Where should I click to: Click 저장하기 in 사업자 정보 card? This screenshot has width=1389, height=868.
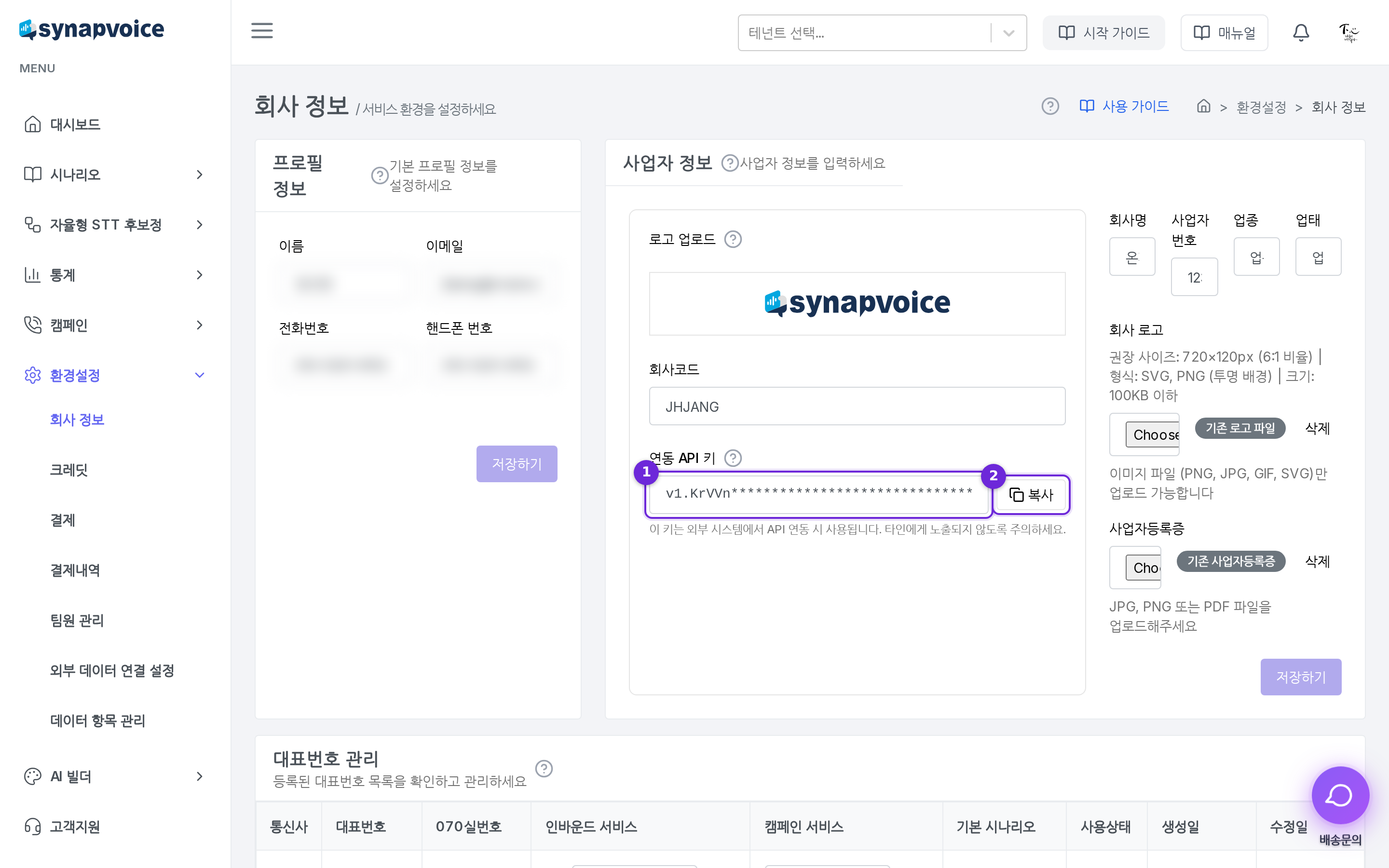[1301, 677]
